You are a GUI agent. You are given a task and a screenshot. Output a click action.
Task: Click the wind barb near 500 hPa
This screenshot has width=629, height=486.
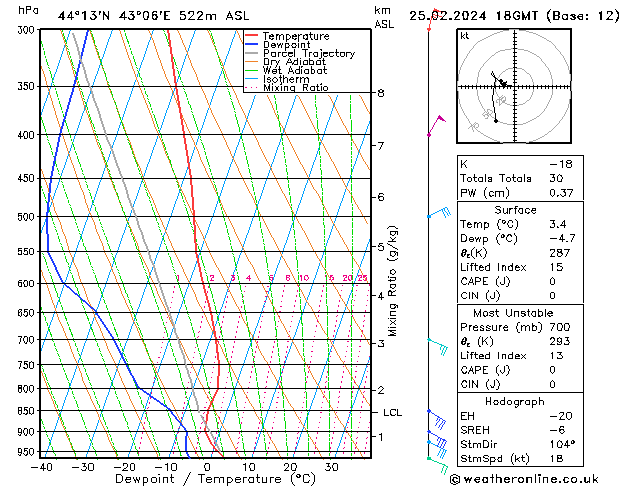coord(438,213)
